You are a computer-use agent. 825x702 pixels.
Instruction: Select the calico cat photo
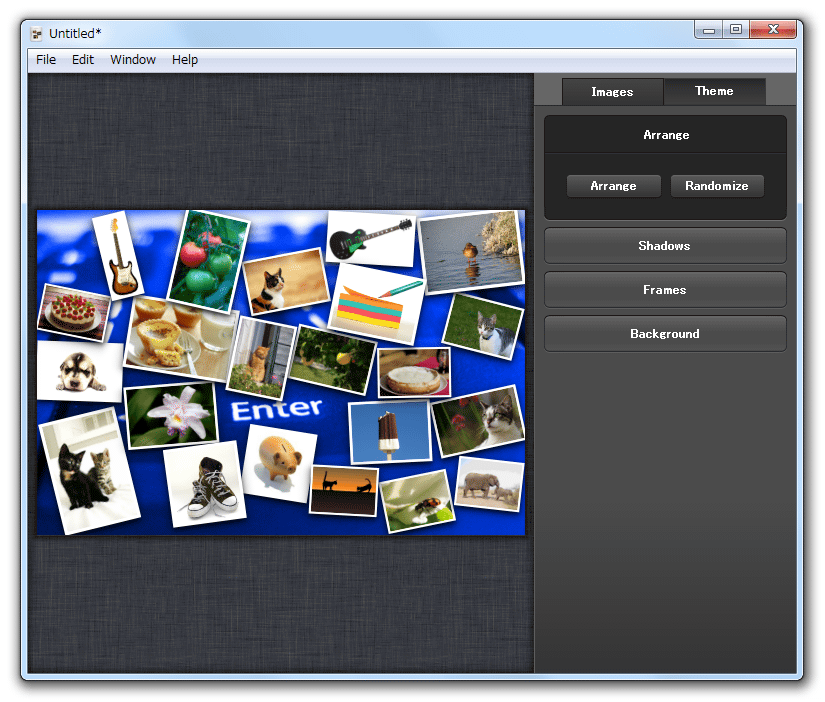[x=286, y=282]
